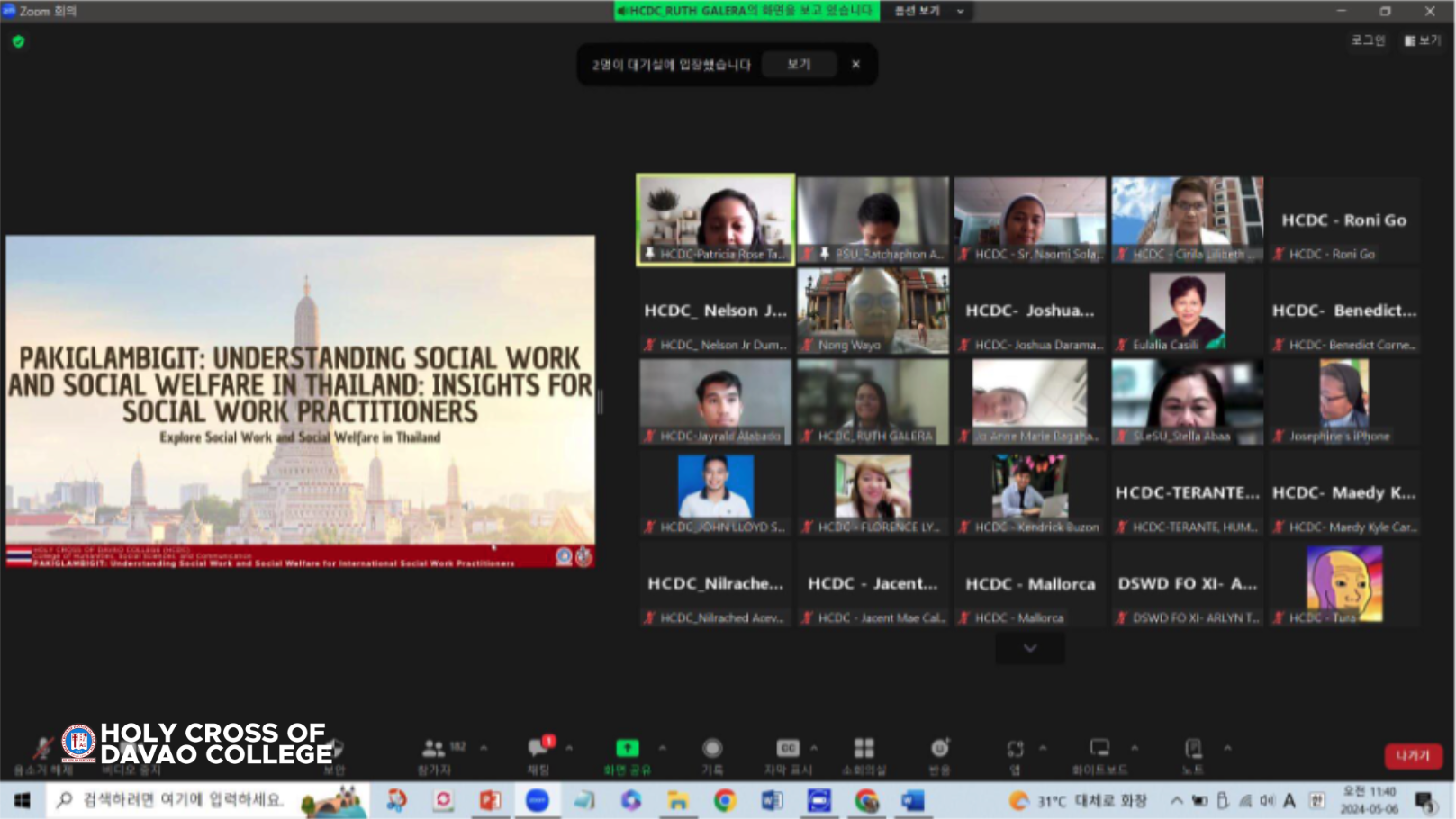This screenshot has height=819, width=1456.
Task: Select the SLeSU_Stella Abaa video tile
Action: 1187,401
